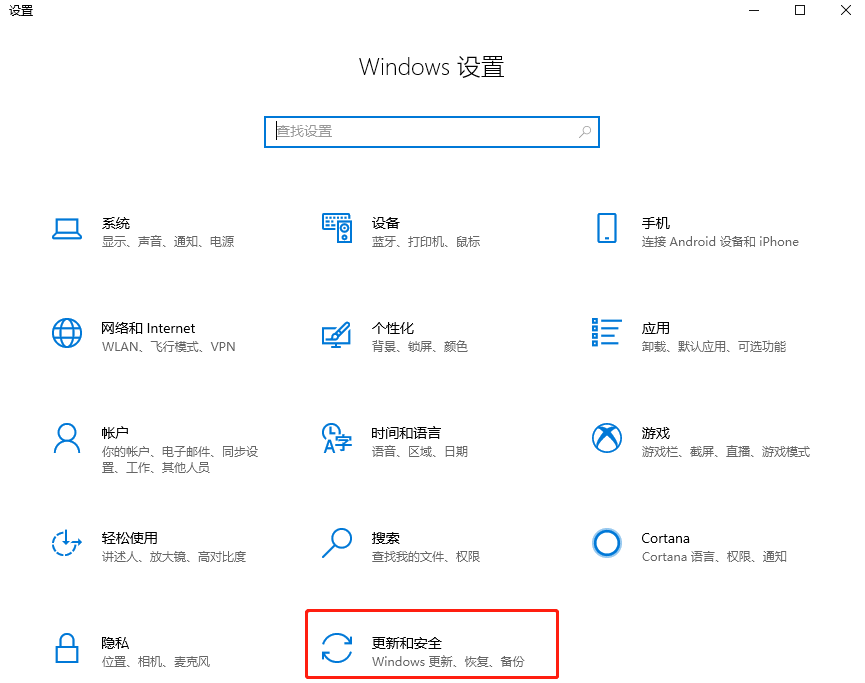Open 网络和 Internet settings
865x683 pixels.
(148, 336)
